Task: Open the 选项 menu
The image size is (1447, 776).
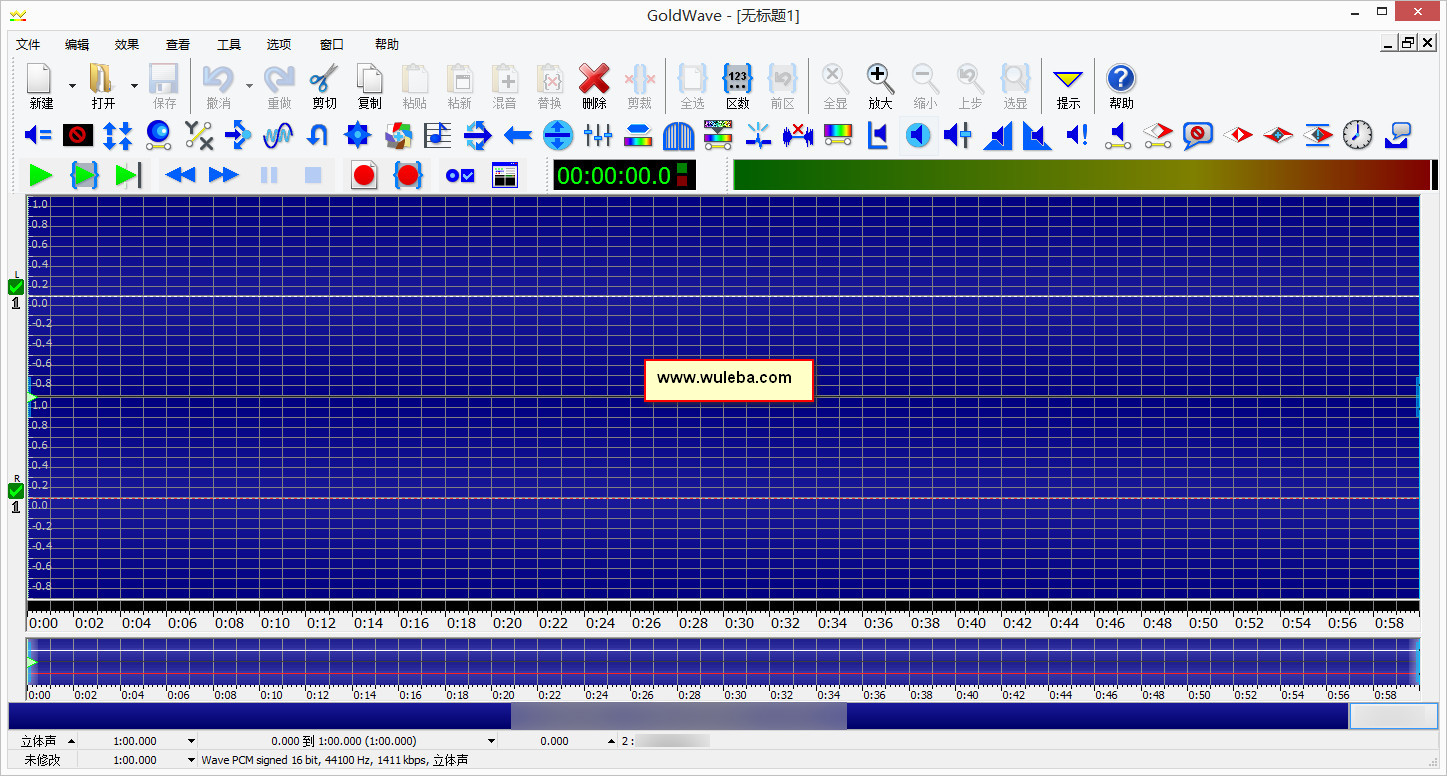Action: [279, 44]
